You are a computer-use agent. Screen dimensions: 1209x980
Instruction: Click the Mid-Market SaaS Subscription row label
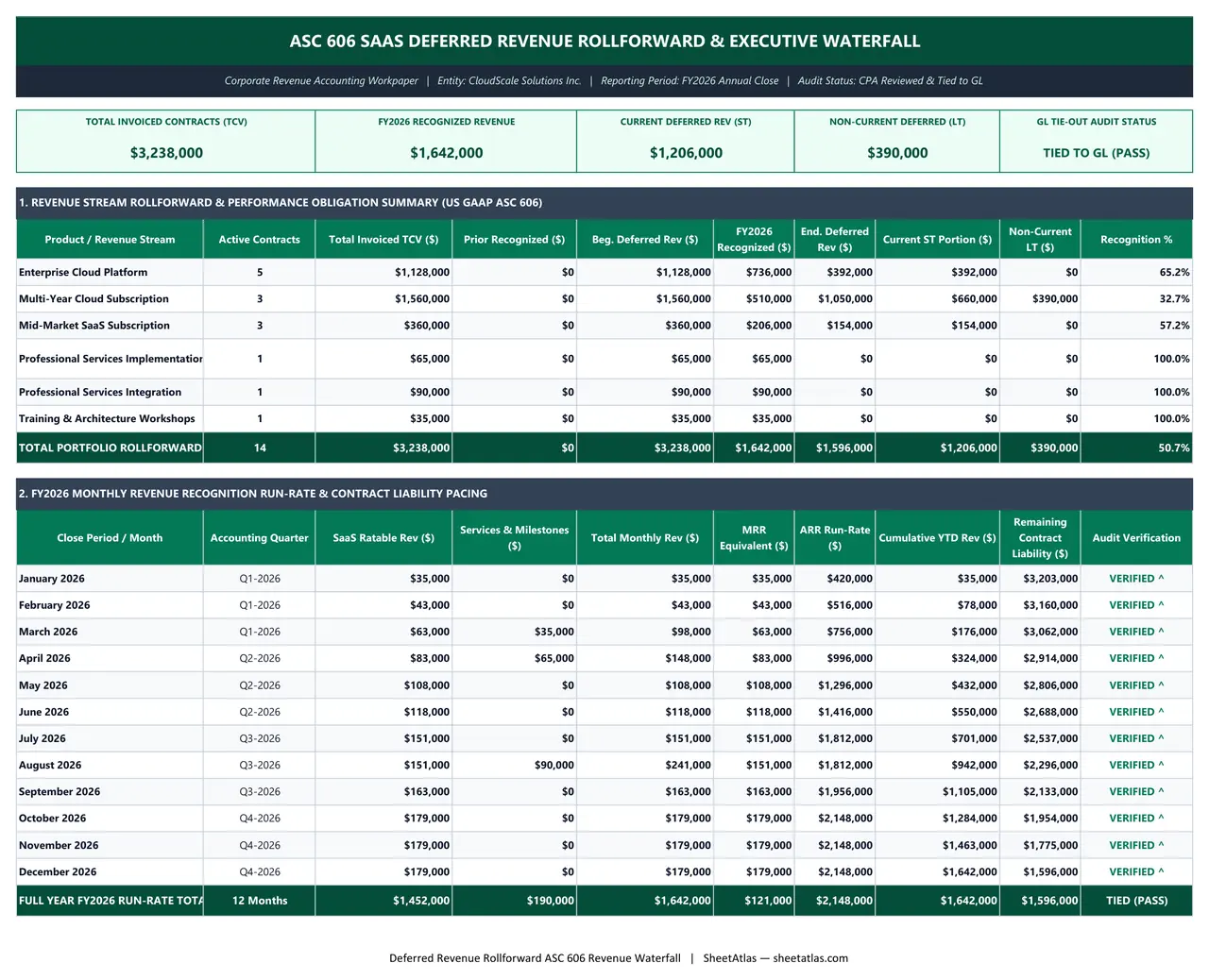pos(94,325)
